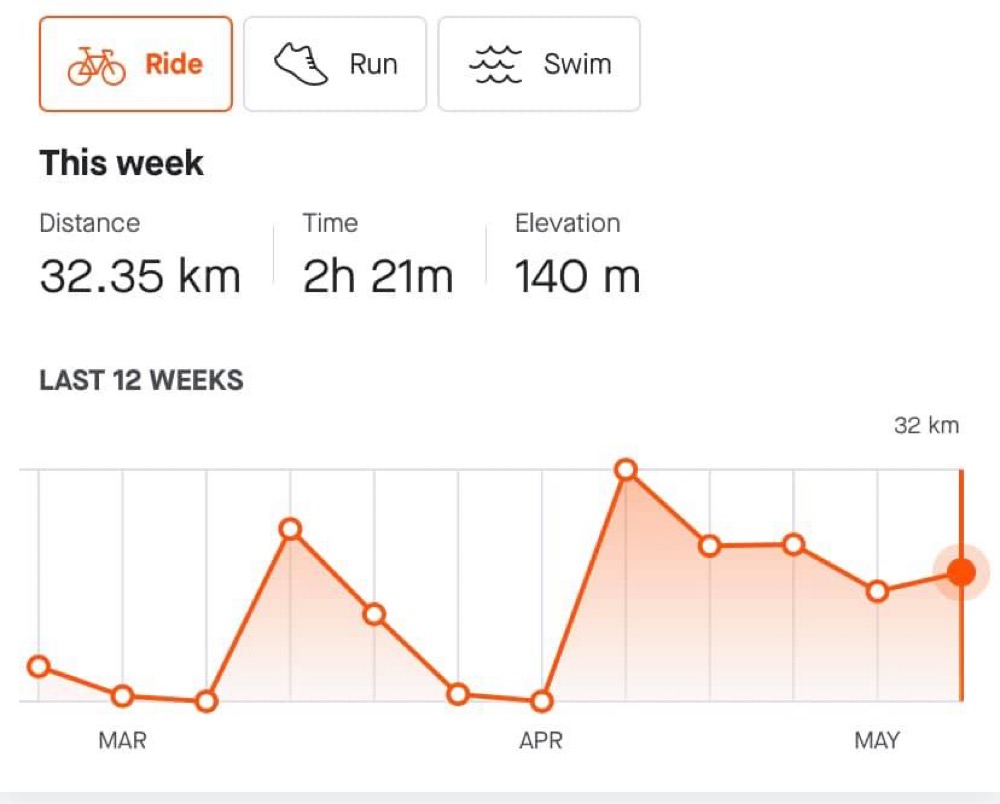This screenshot has width=1000, height=804.
Task: Click the LAST 12 WEEKS heading
Action: (x=141, y=381)
